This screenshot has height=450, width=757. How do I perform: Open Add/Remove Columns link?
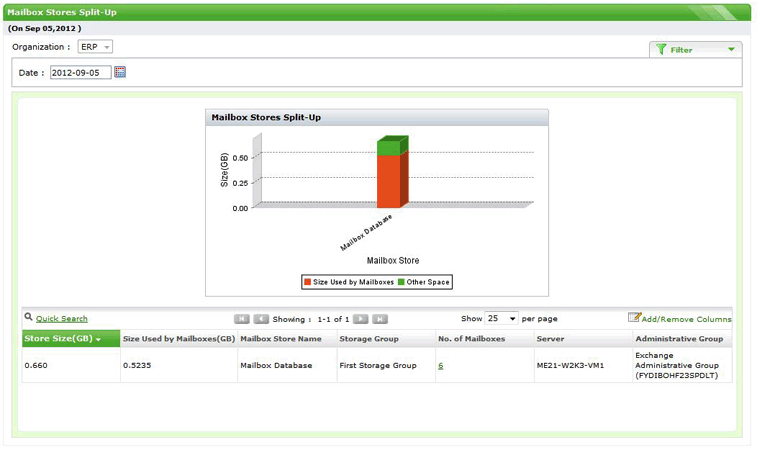pyautogui.click(x=687, y=319)
